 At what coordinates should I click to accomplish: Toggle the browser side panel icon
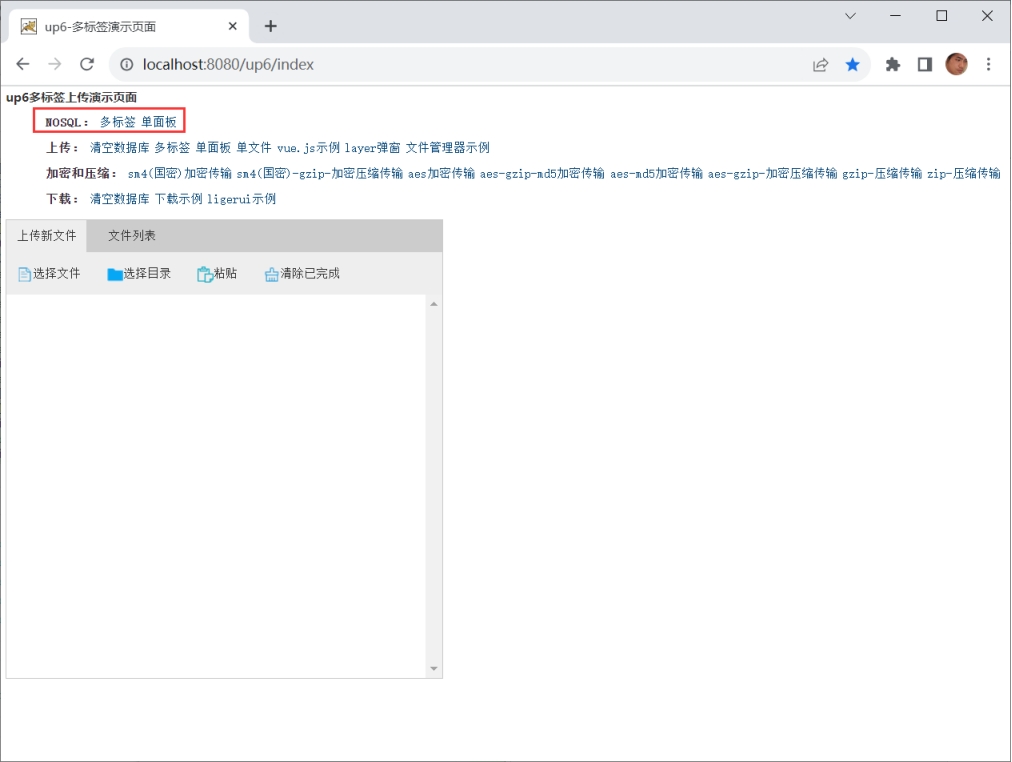(x=925, y=64)
